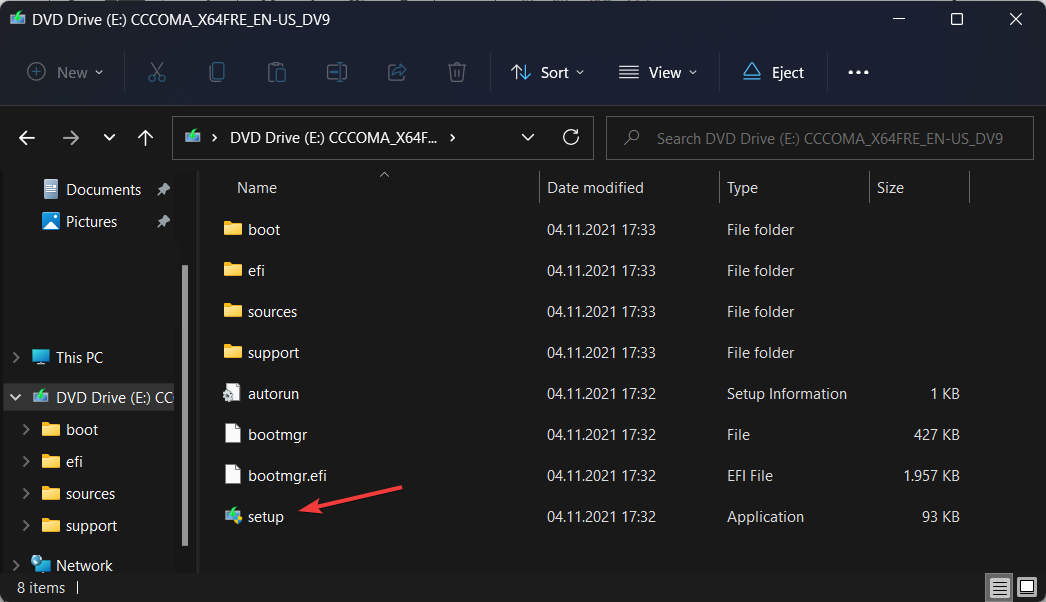1046x602 pixels.
Task: Click the Cut scissors icon
Action: click(x=157, y=72)
